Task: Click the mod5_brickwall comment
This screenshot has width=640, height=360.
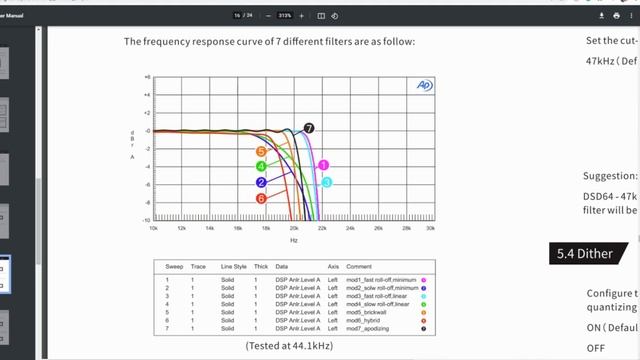Action: point(366,313)
